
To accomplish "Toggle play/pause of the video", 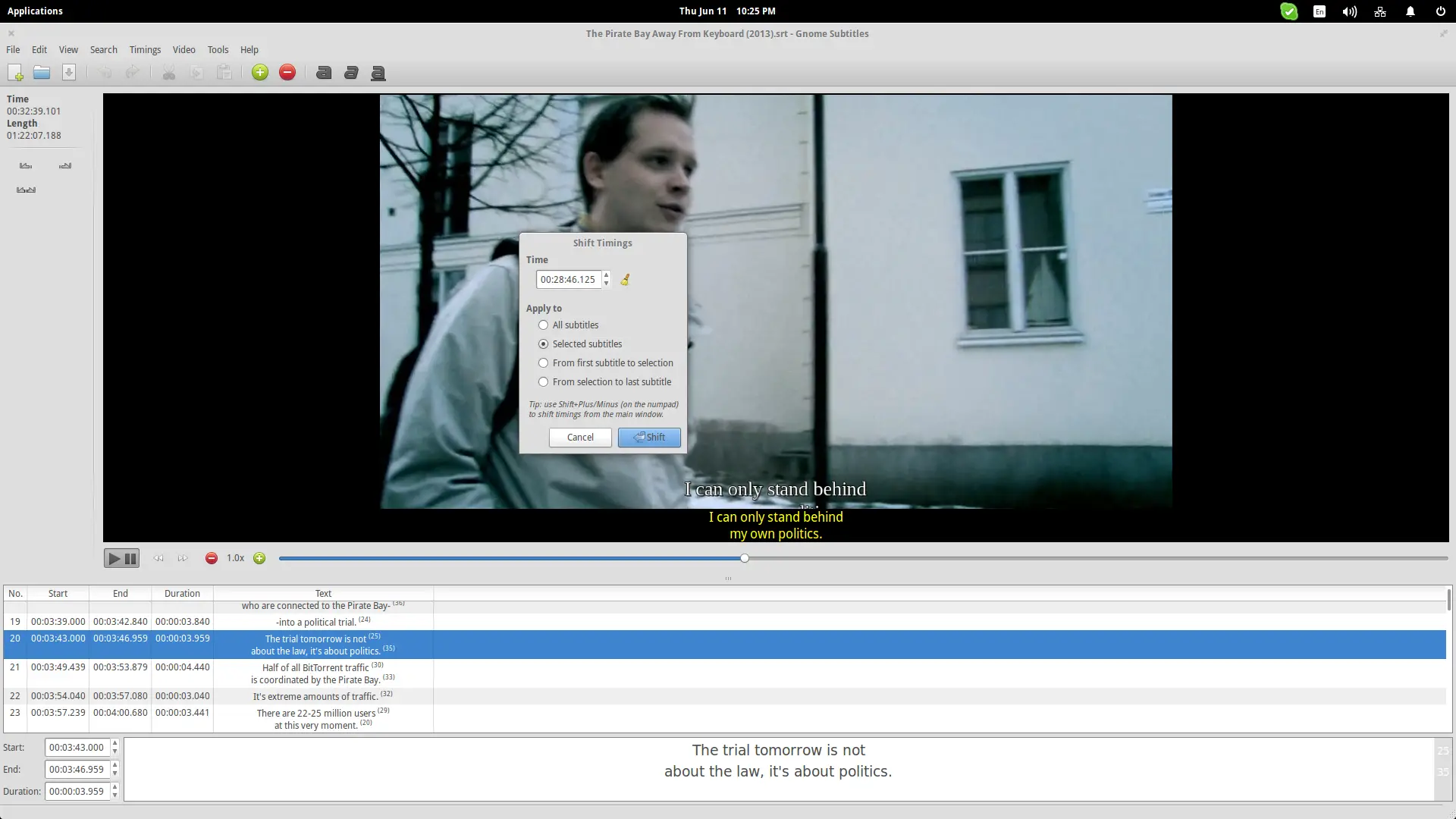I will (121, 558).
